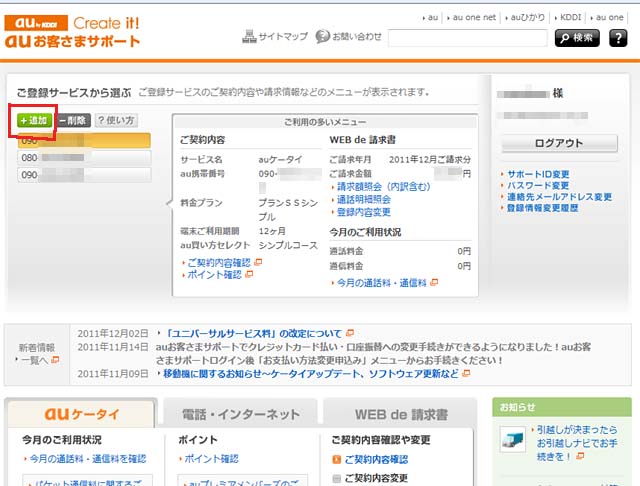Click the 検索 search button
Viewport: 640px width, 486px height.
[577, 38]
